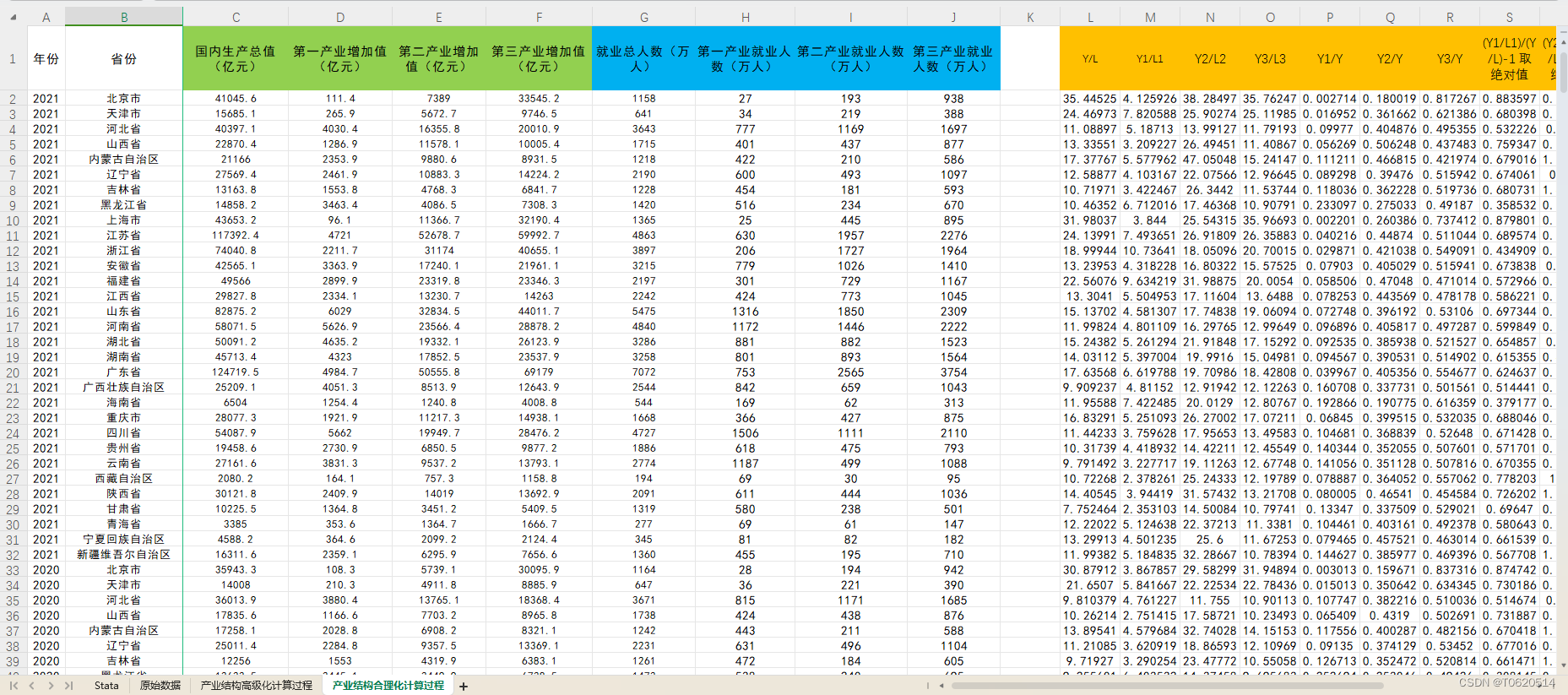1568x695 pixels.
Task: Click the GDP value 117392.4
Action: tap(236, 236)
